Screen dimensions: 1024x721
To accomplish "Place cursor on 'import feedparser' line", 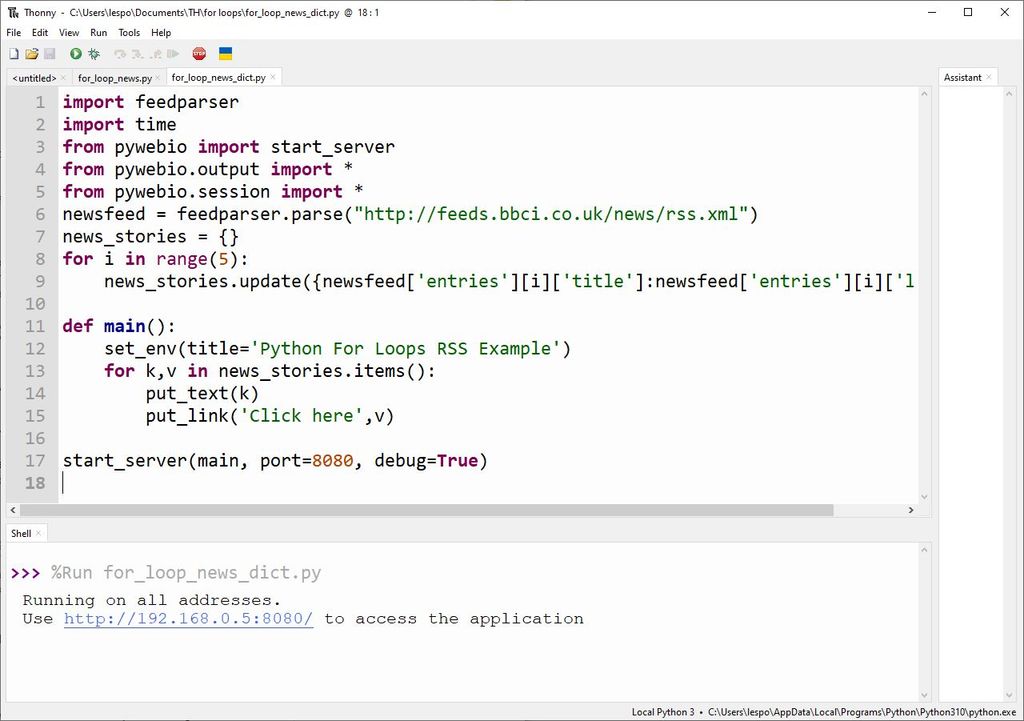I will (x=151, y=102).
